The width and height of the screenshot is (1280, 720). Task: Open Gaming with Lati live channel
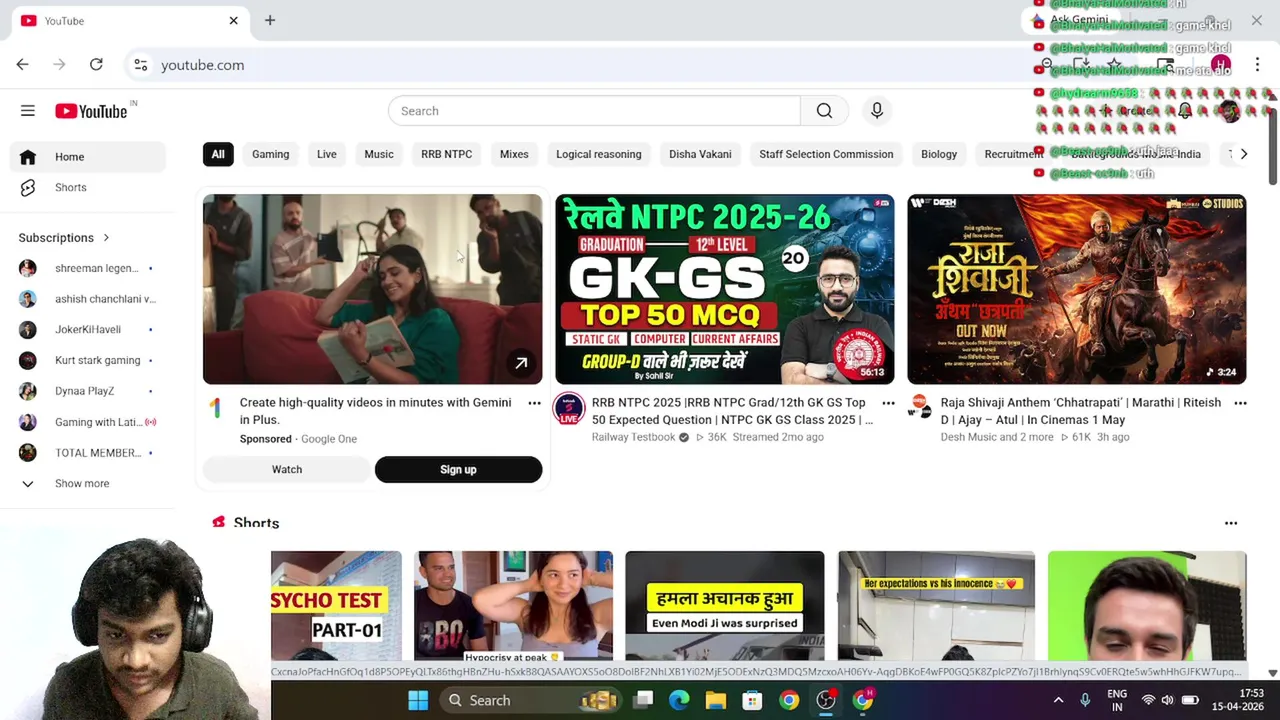88,422
